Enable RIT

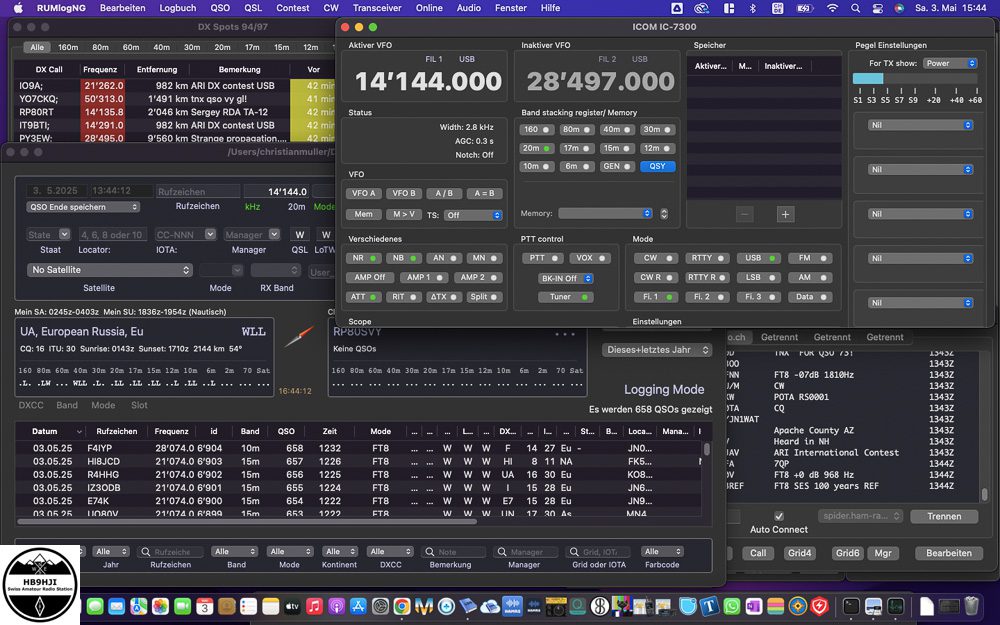click(404, 297)
